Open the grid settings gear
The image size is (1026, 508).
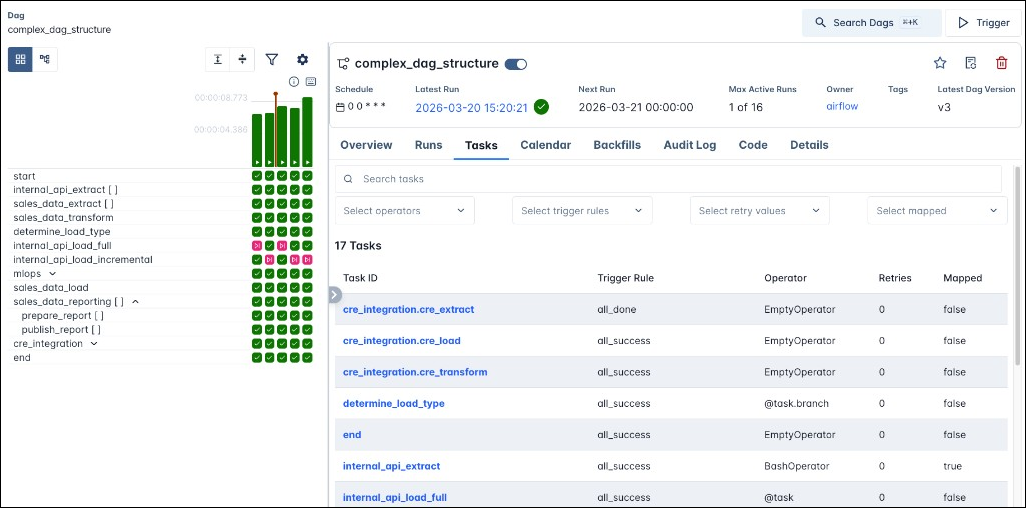click(x=303, y=60)
